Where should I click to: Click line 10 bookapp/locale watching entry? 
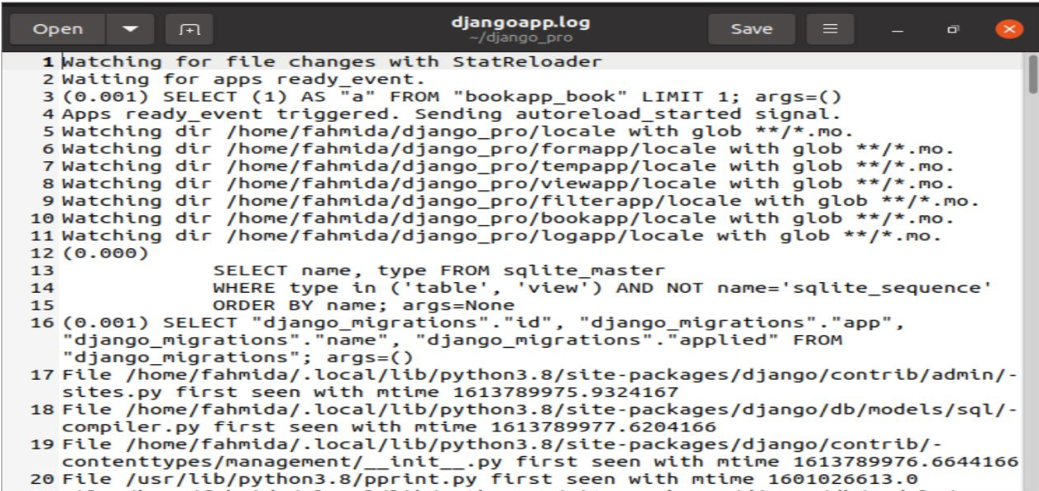508,218
